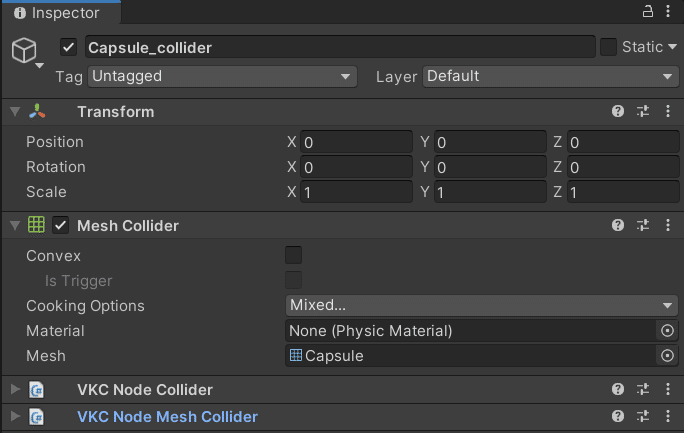Open the Inspector panel kebab menu
The width and height of the screenshot is (684, 433).
click(668, 11)
